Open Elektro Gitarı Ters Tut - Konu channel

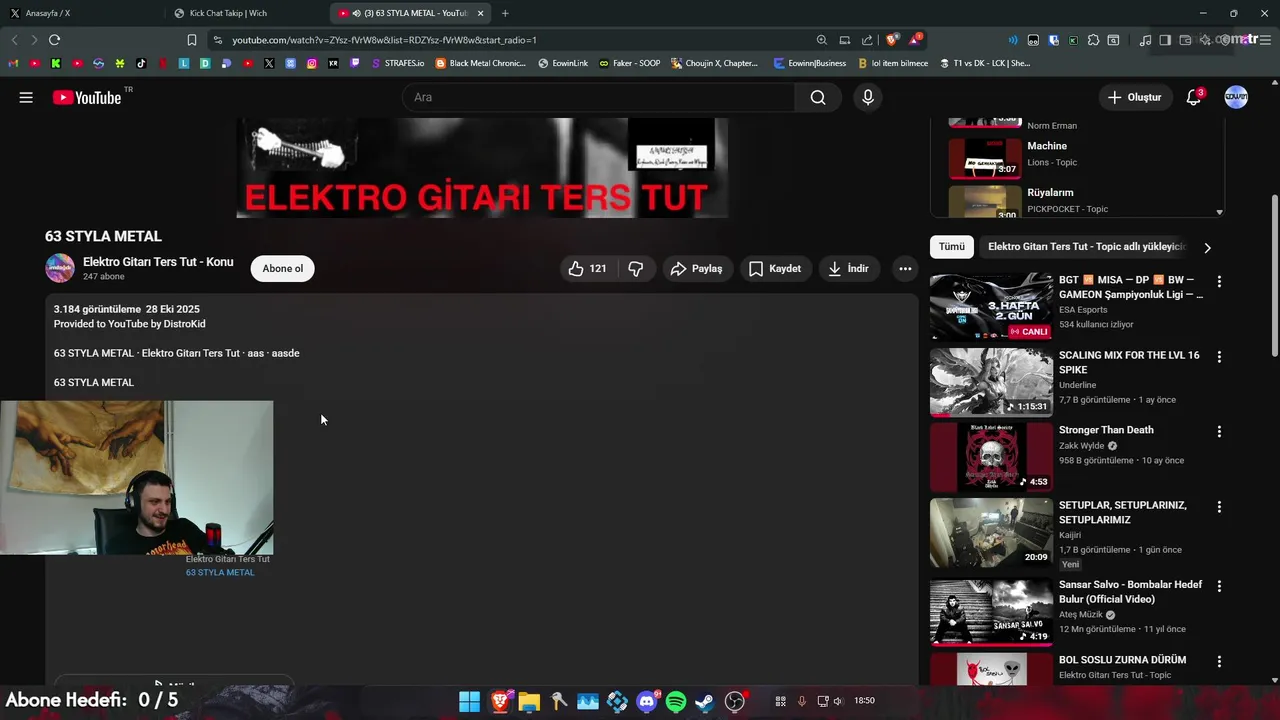pos(158,262)
